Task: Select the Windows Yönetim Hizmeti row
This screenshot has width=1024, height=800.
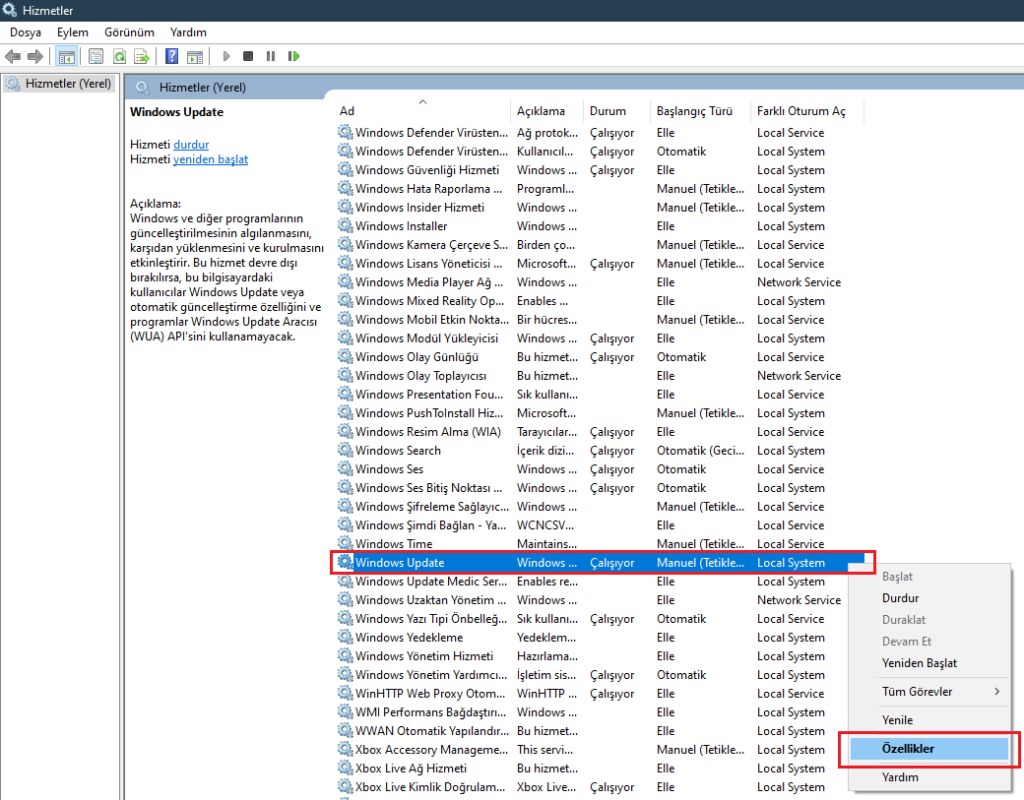Action: point(590,656)
